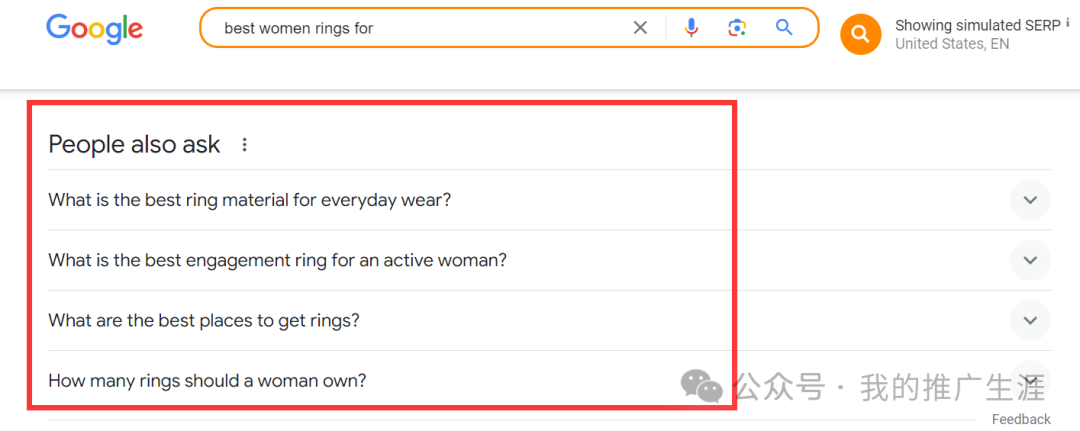Click the 'People also ask' heading
The width and height of the screenshot is (1080, 431).
pos(134,145)
